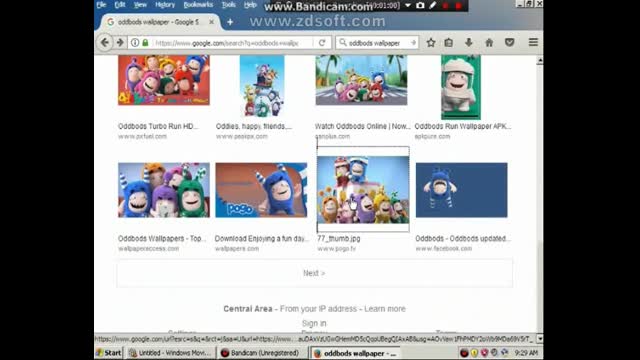Click the green padlock security icon

point(145,42)
